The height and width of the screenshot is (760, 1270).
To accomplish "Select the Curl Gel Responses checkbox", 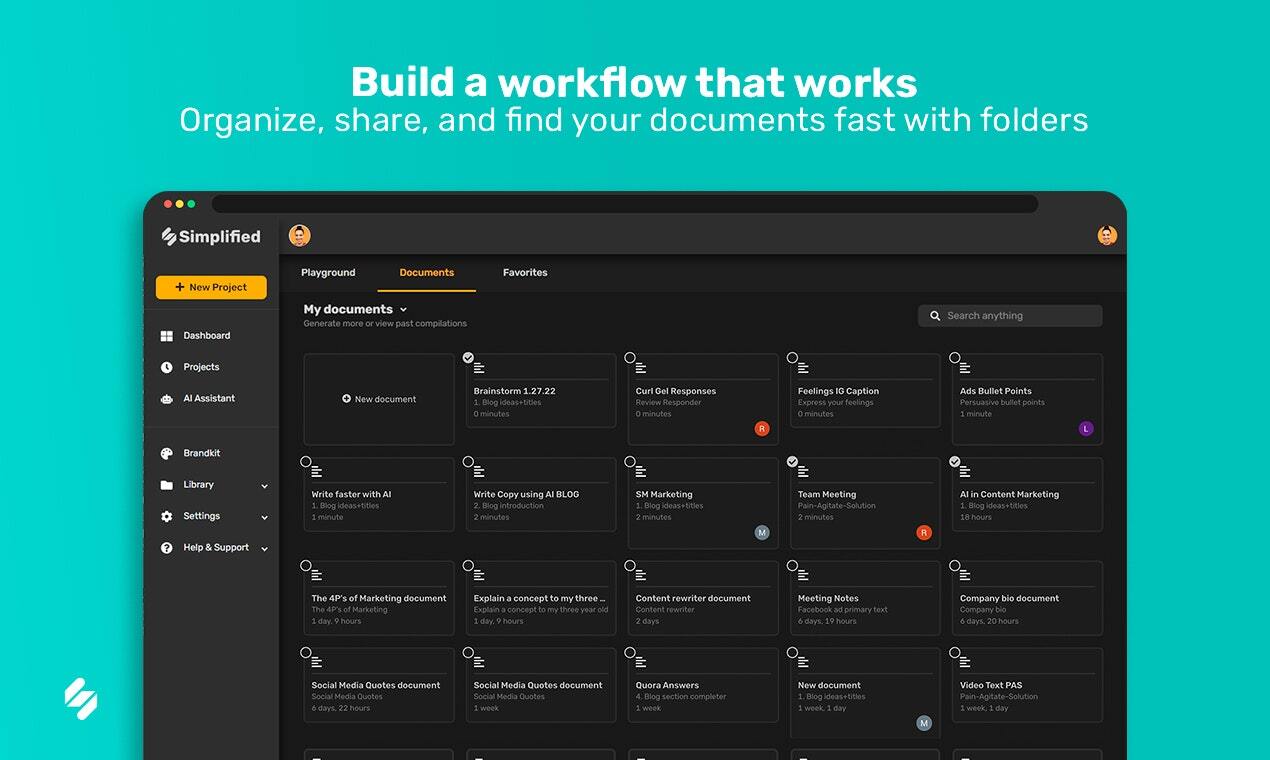I will [x=630, y=357].
